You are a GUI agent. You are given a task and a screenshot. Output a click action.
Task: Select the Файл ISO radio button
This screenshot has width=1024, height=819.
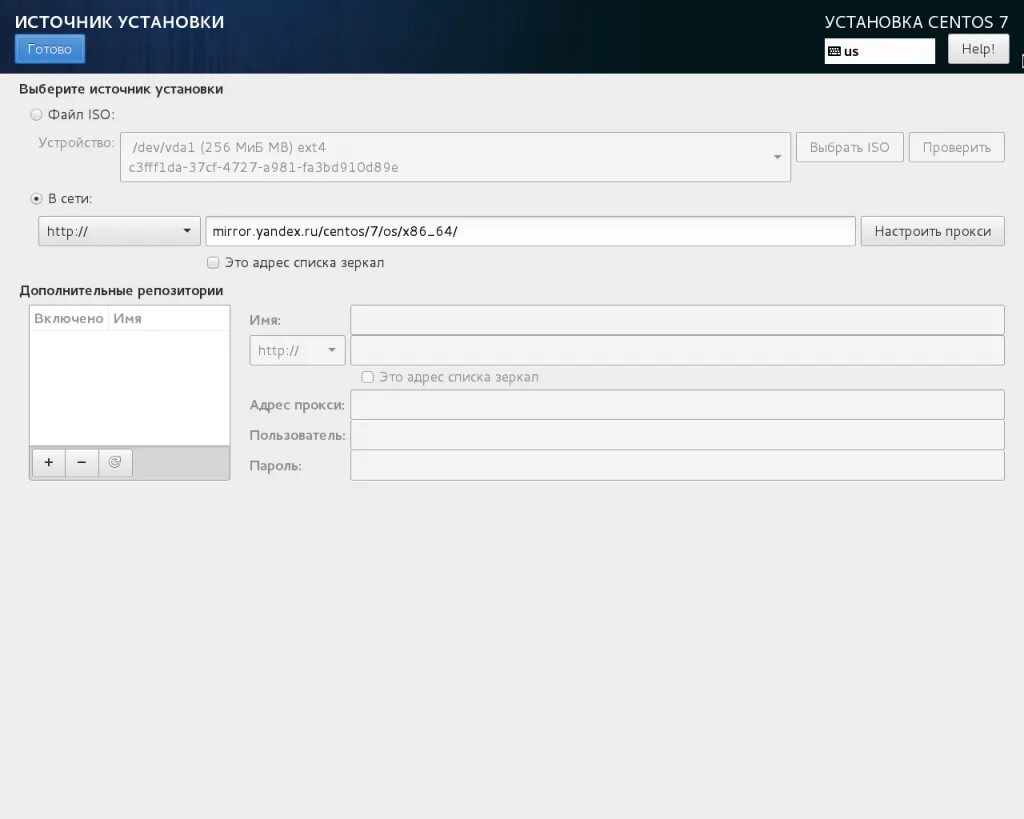[x=37, y=114]
